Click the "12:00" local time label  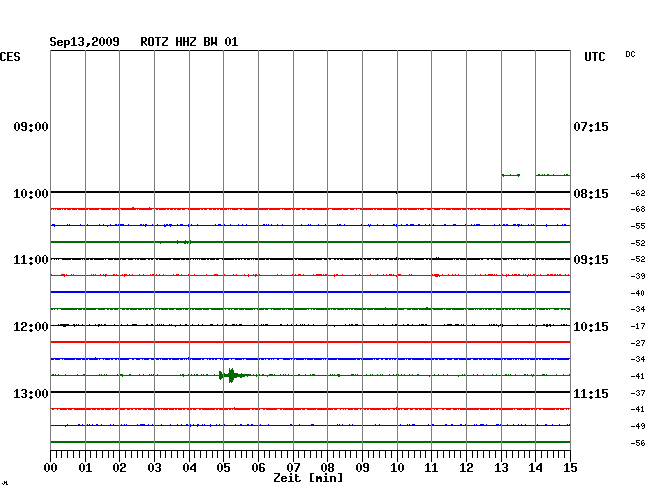[x=31, y=327]
